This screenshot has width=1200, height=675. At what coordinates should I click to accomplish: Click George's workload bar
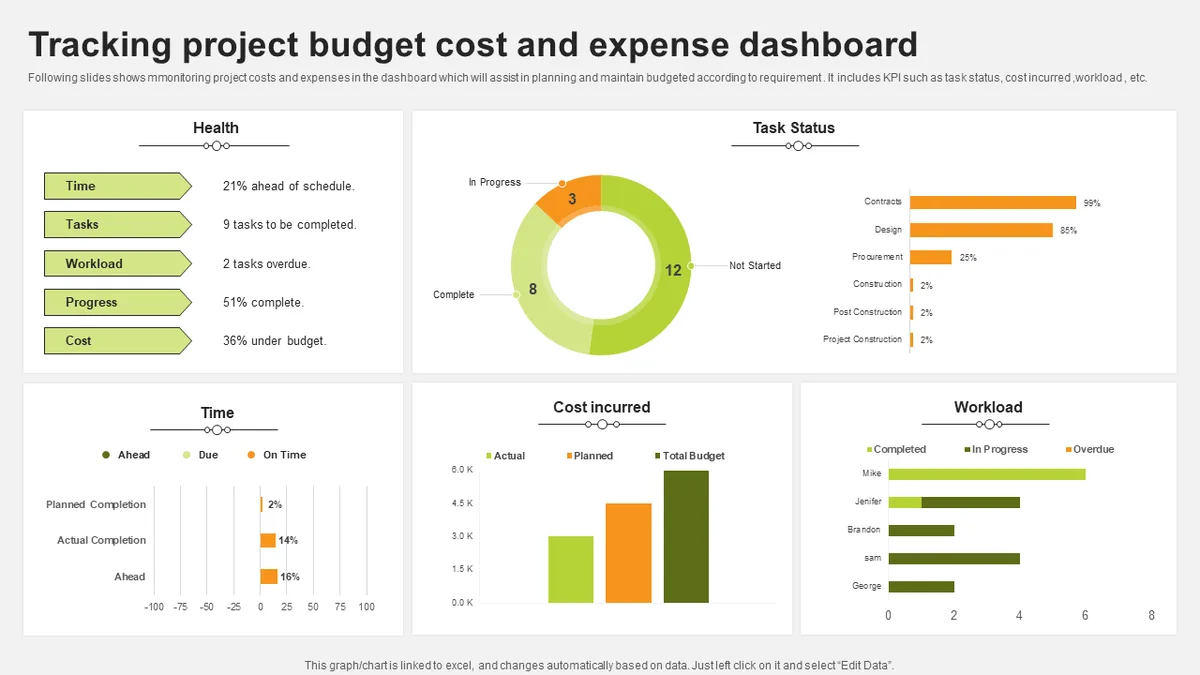921,586
